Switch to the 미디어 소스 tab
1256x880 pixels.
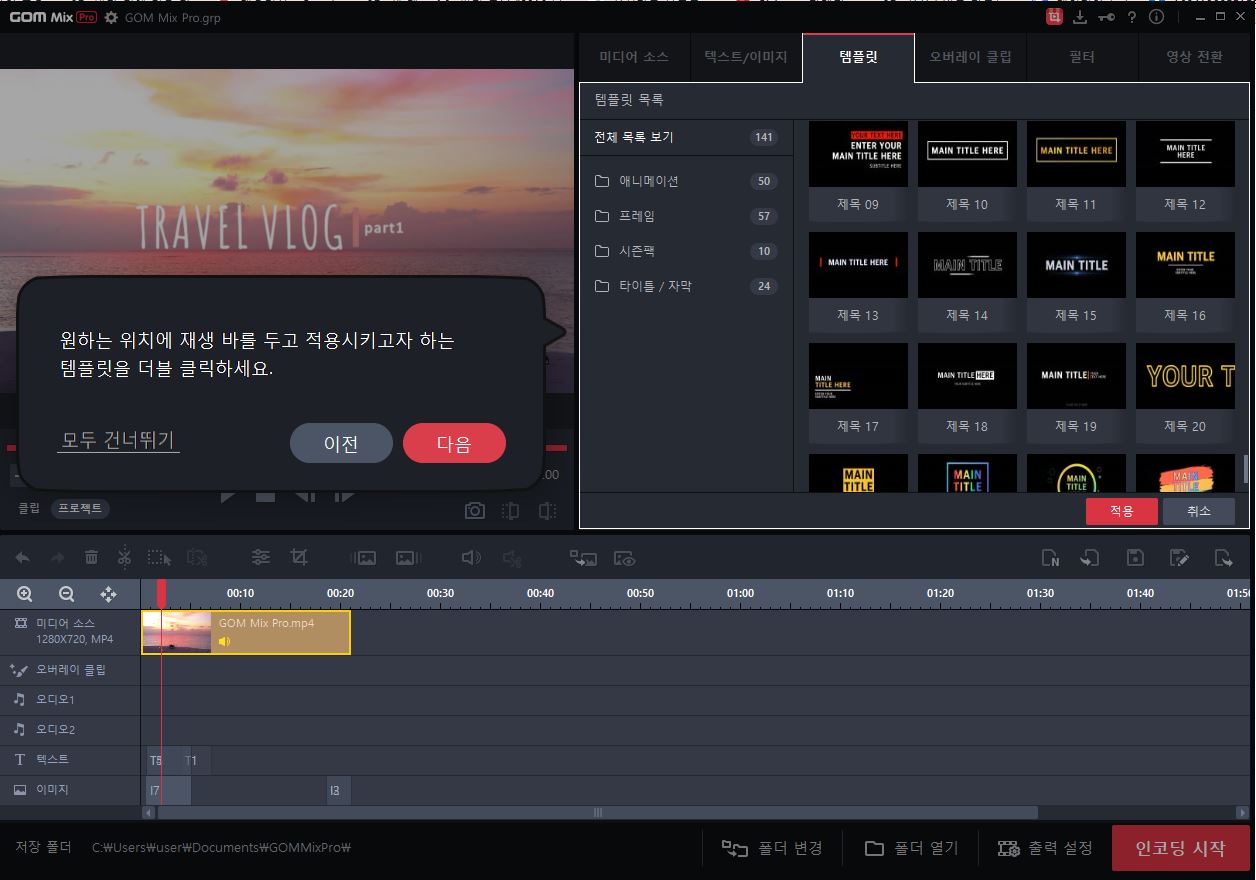[x=634, y=57]
